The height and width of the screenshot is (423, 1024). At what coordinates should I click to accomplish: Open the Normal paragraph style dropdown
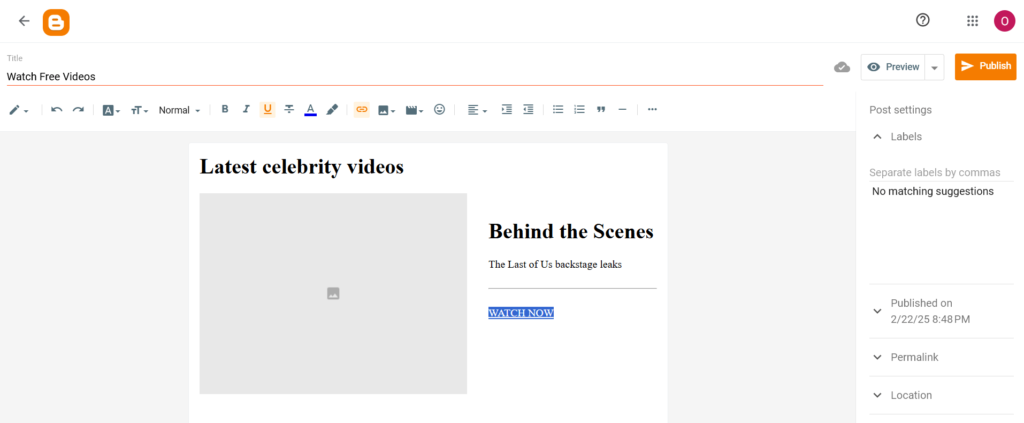coord(179,110)
